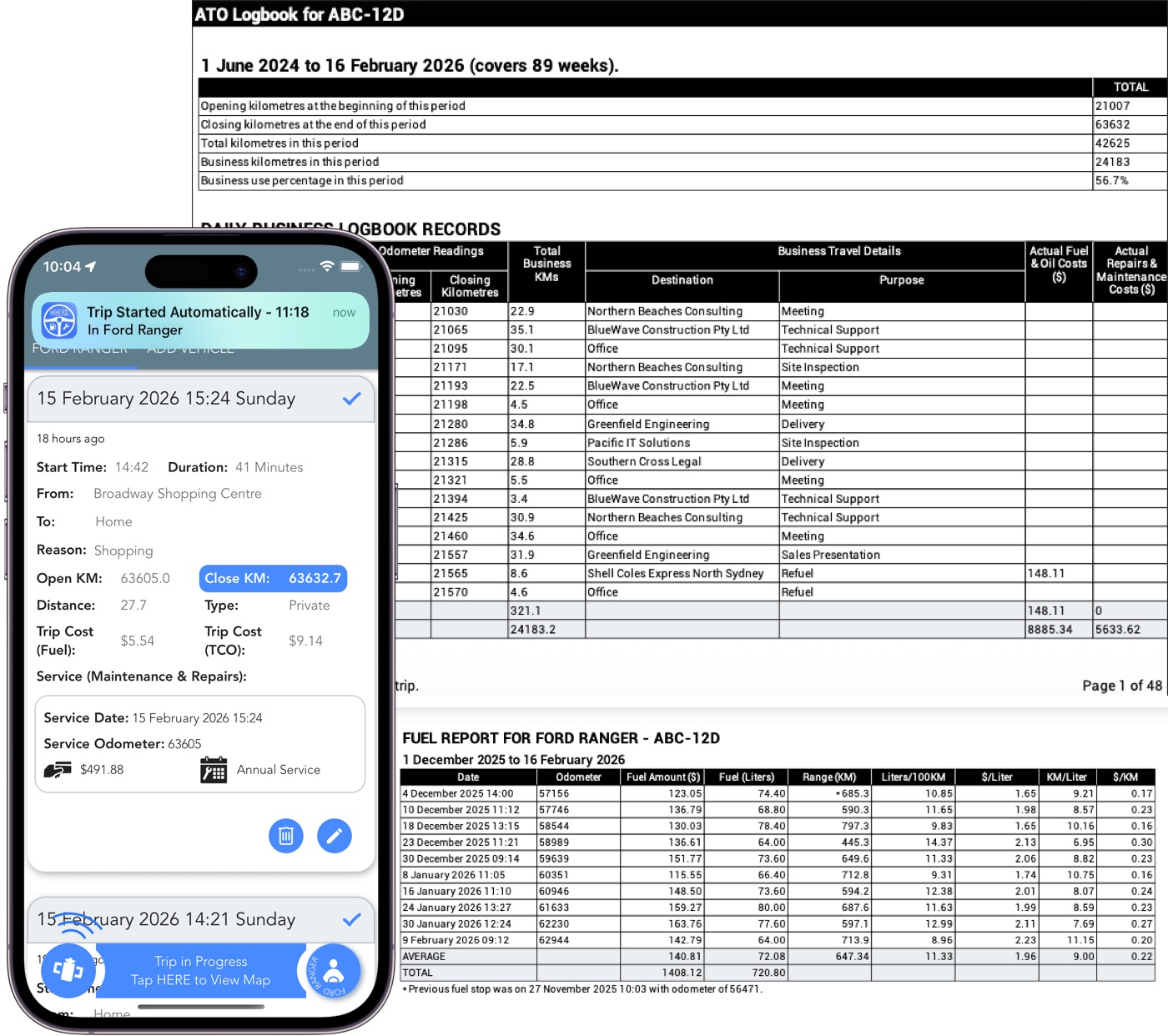Expand the 15 February 14:21 trip card

point(167,920)
